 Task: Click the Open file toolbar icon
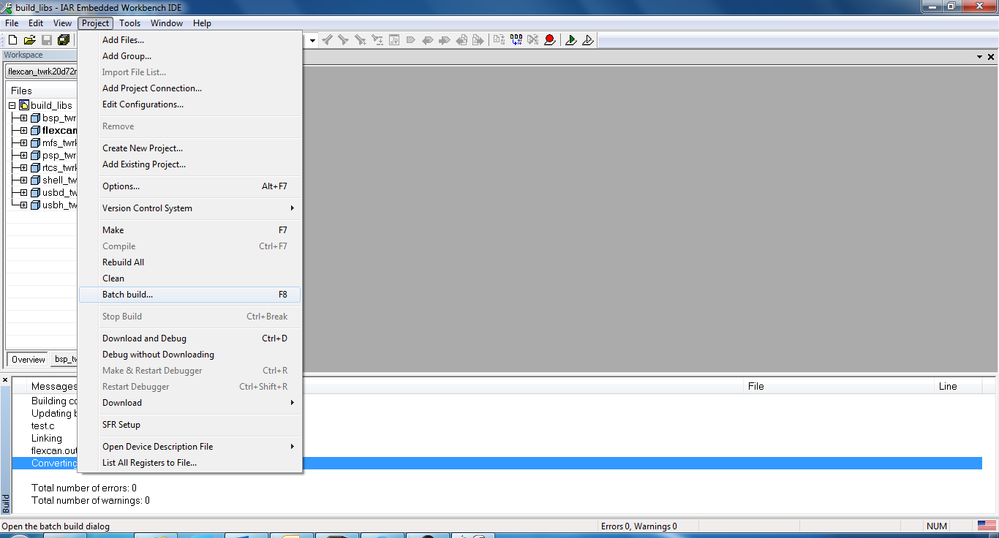click(29, 40)
